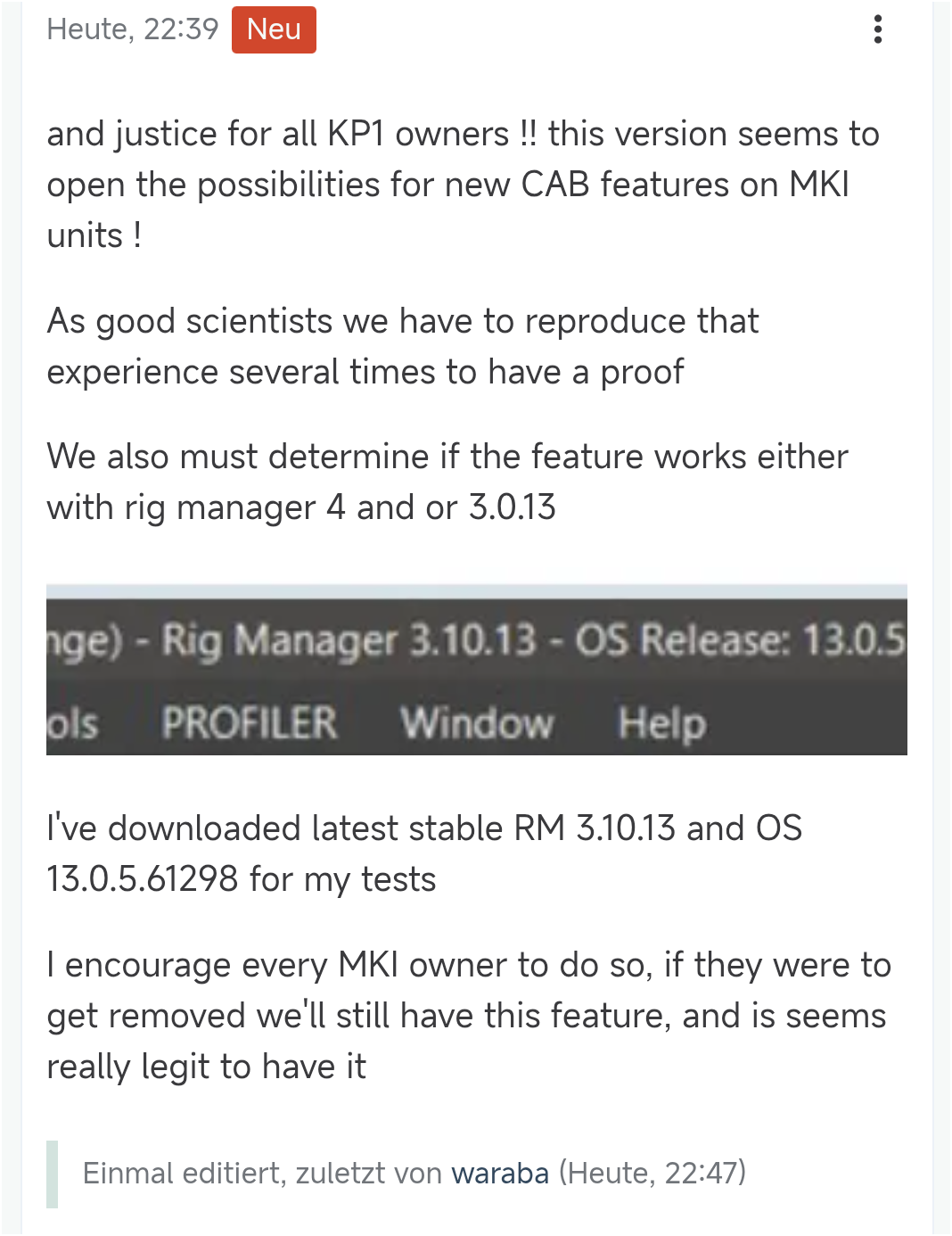Open the PROFILER menu in the screenshot
This screenshot has width=952, height=1236.
[250, 722]
